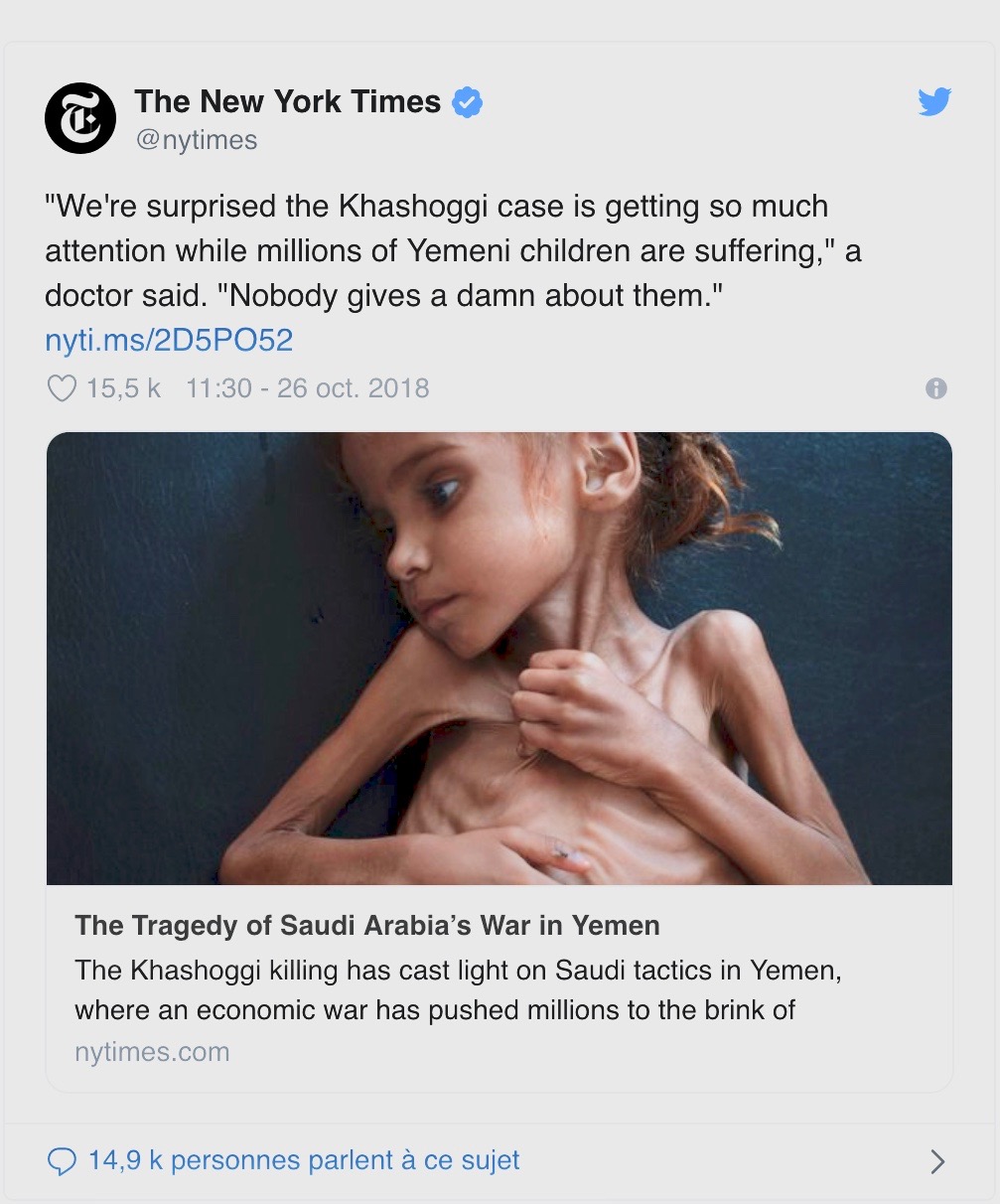Click the tweet text quoting the doctor
1000x1204 pixels.
pyautogui.click(x=453, y=250)
